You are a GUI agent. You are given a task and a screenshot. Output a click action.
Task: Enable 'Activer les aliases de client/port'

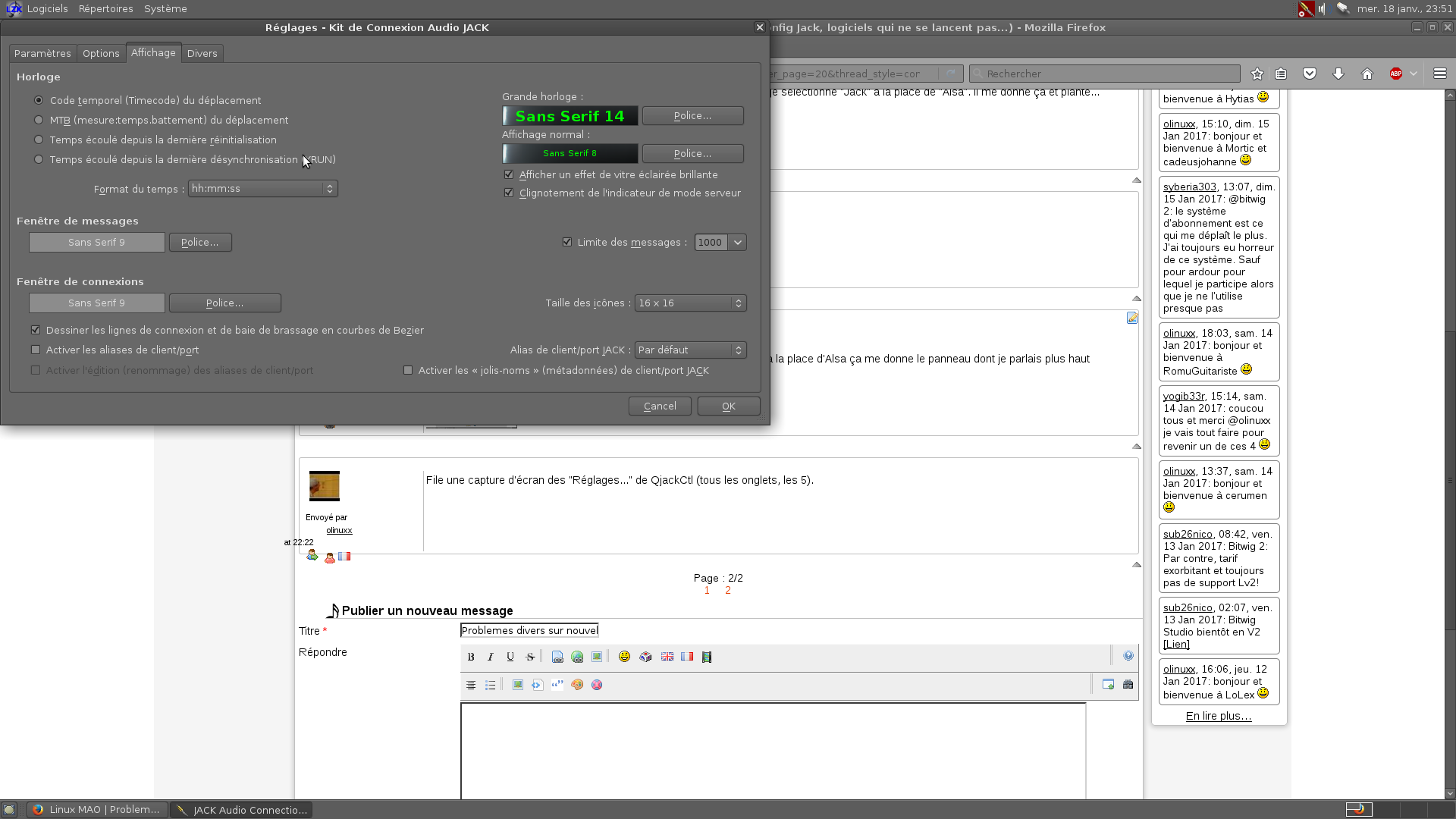(x=36, y=350)
